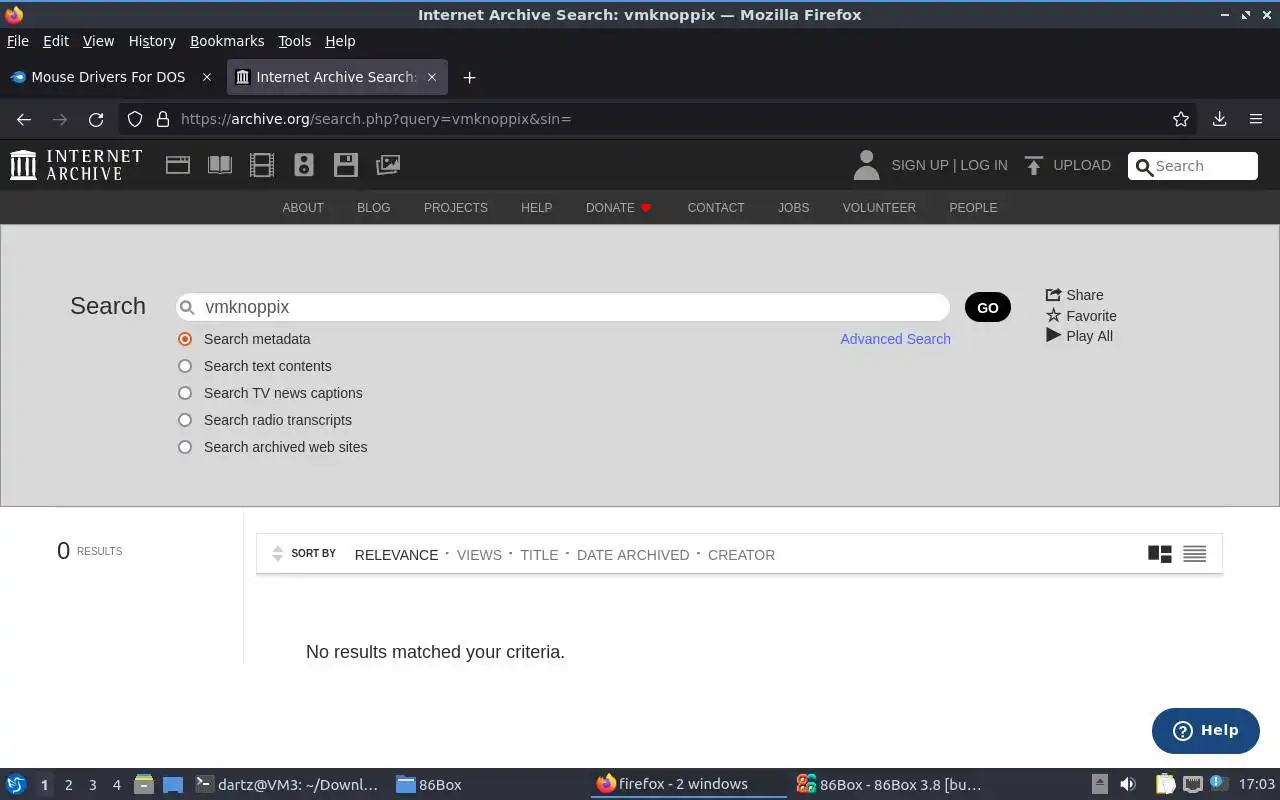Click the main vmknoppix search field

tap(563, 307)
